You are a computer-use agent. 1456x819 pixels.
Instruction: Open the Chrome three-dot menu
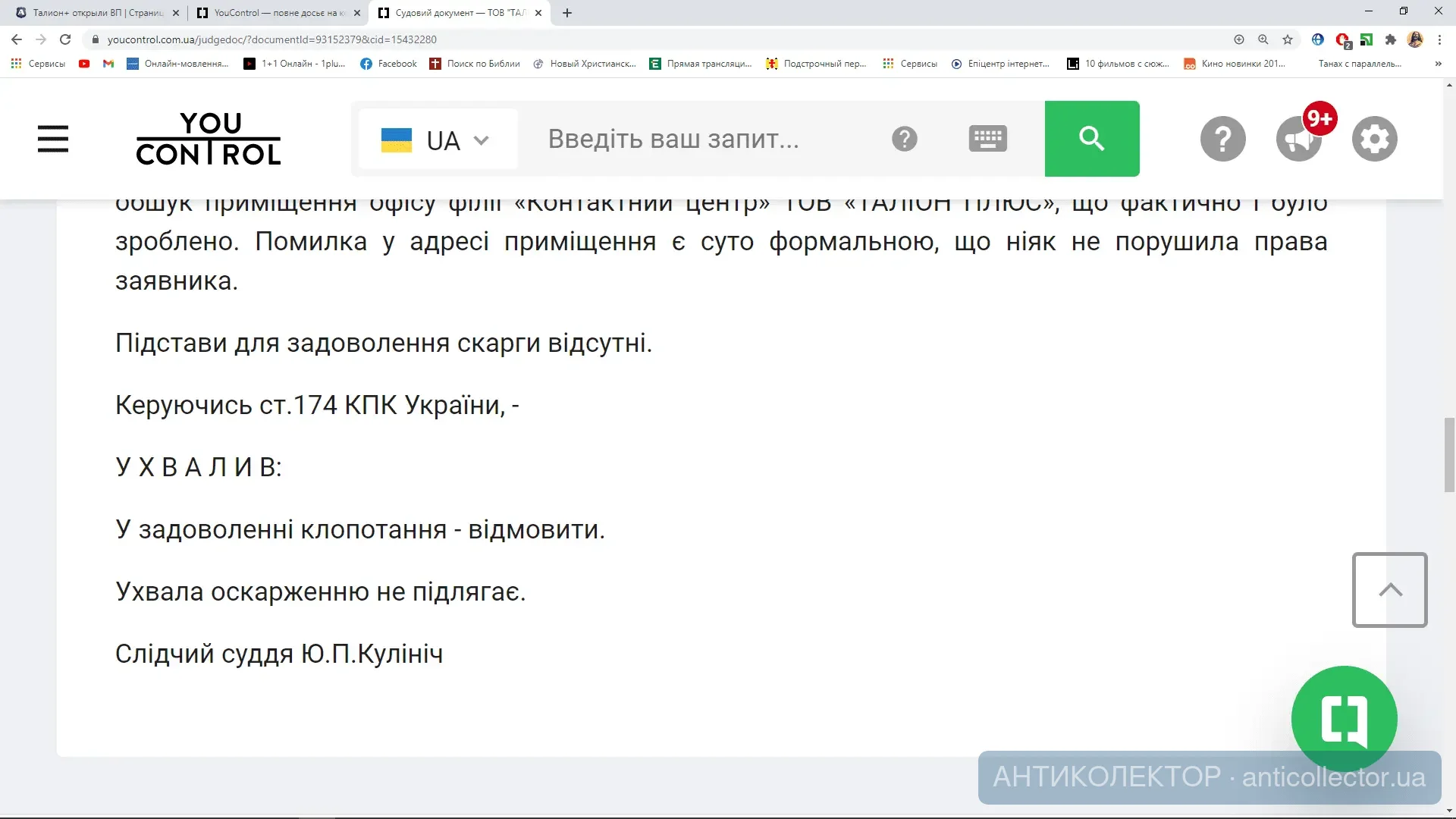pyautogui.click(x=1439, y=39)
